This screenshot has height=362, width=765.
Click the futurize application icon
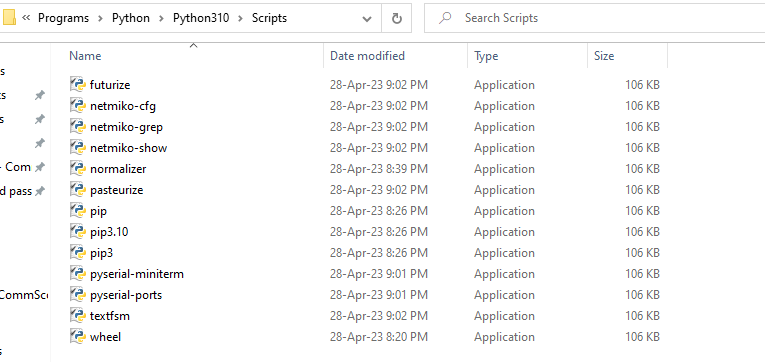click(78, 84)
